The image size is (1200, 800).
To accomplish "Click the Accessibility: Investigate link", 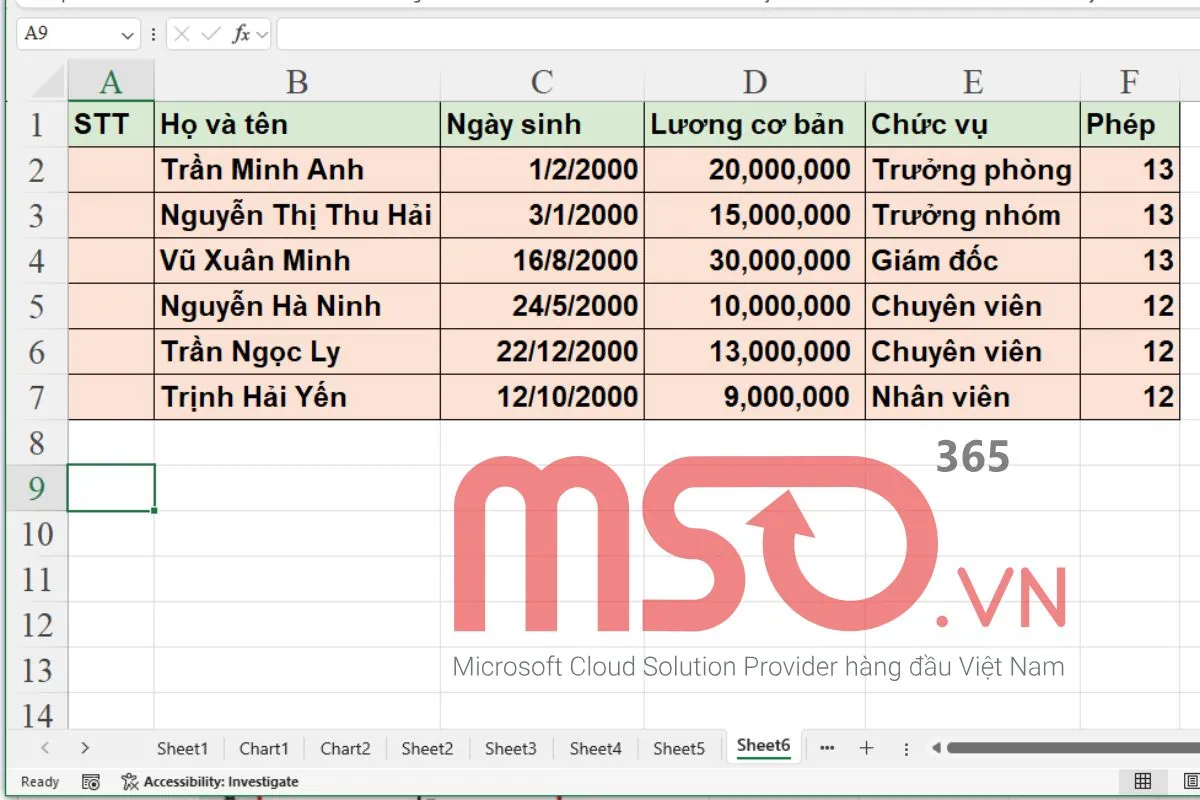I will tap(222, 782).
